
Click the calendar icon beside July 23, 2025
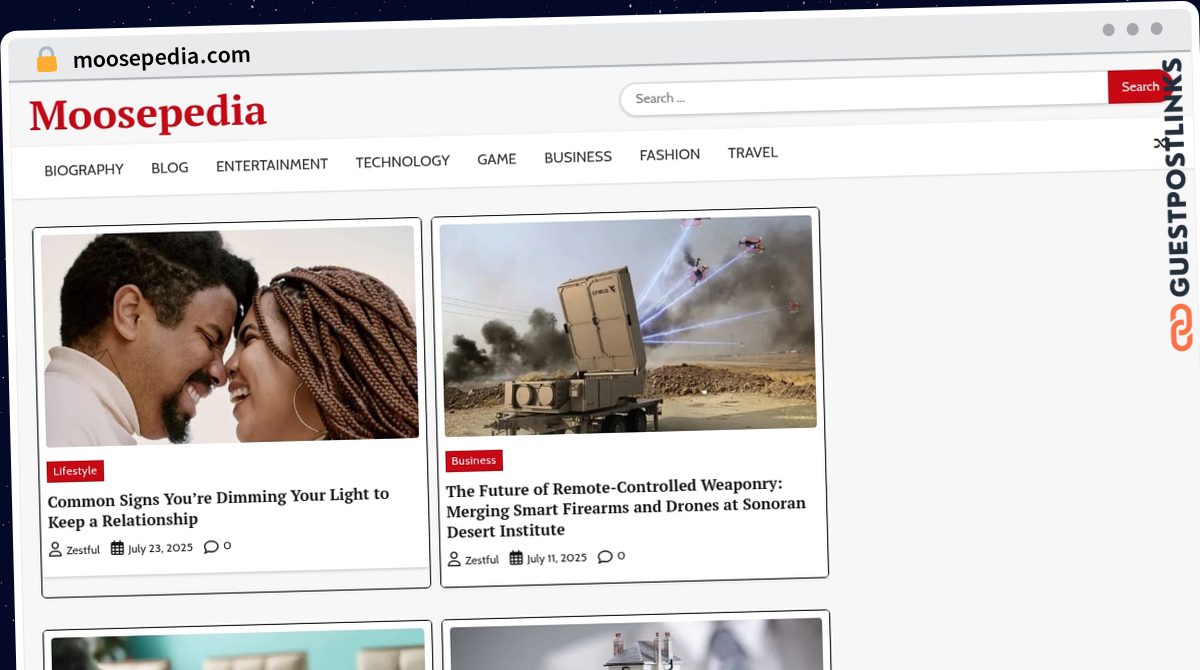click(x=117, y=548)
